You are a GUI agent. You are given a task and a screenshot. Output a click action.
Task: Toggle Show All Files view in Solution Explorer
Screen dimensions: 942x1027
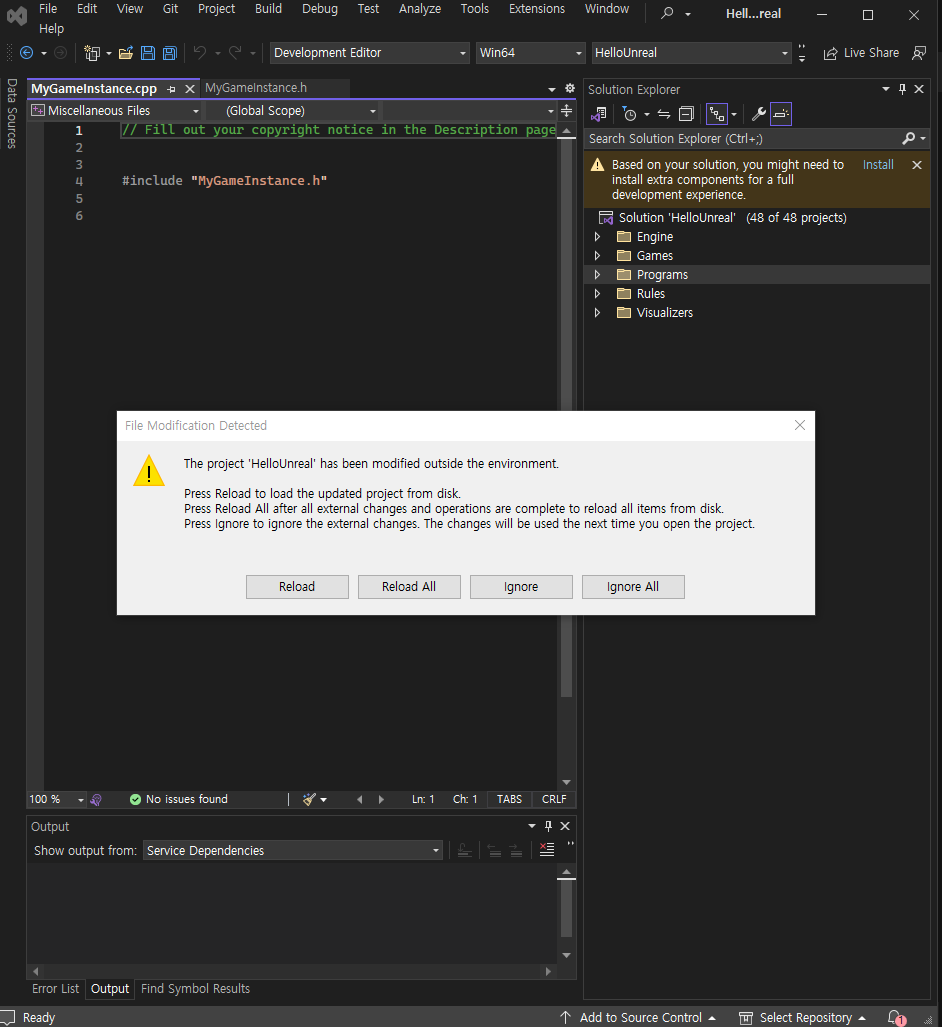pos(717,114)
